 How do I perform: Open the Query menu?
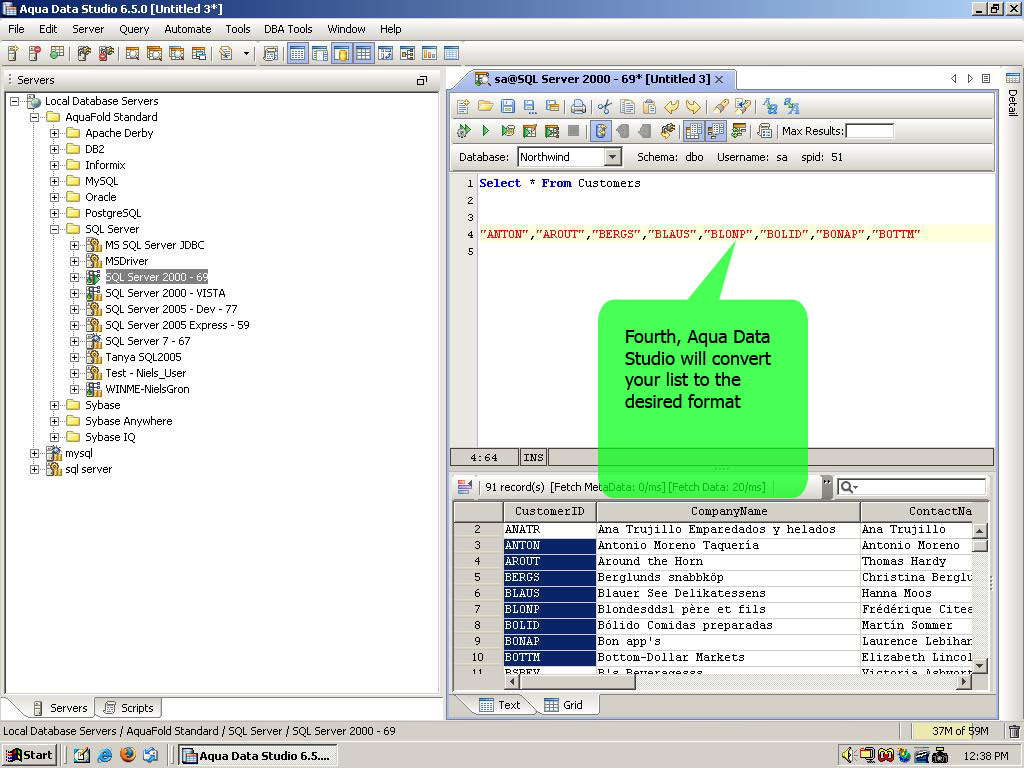point(134,29)
